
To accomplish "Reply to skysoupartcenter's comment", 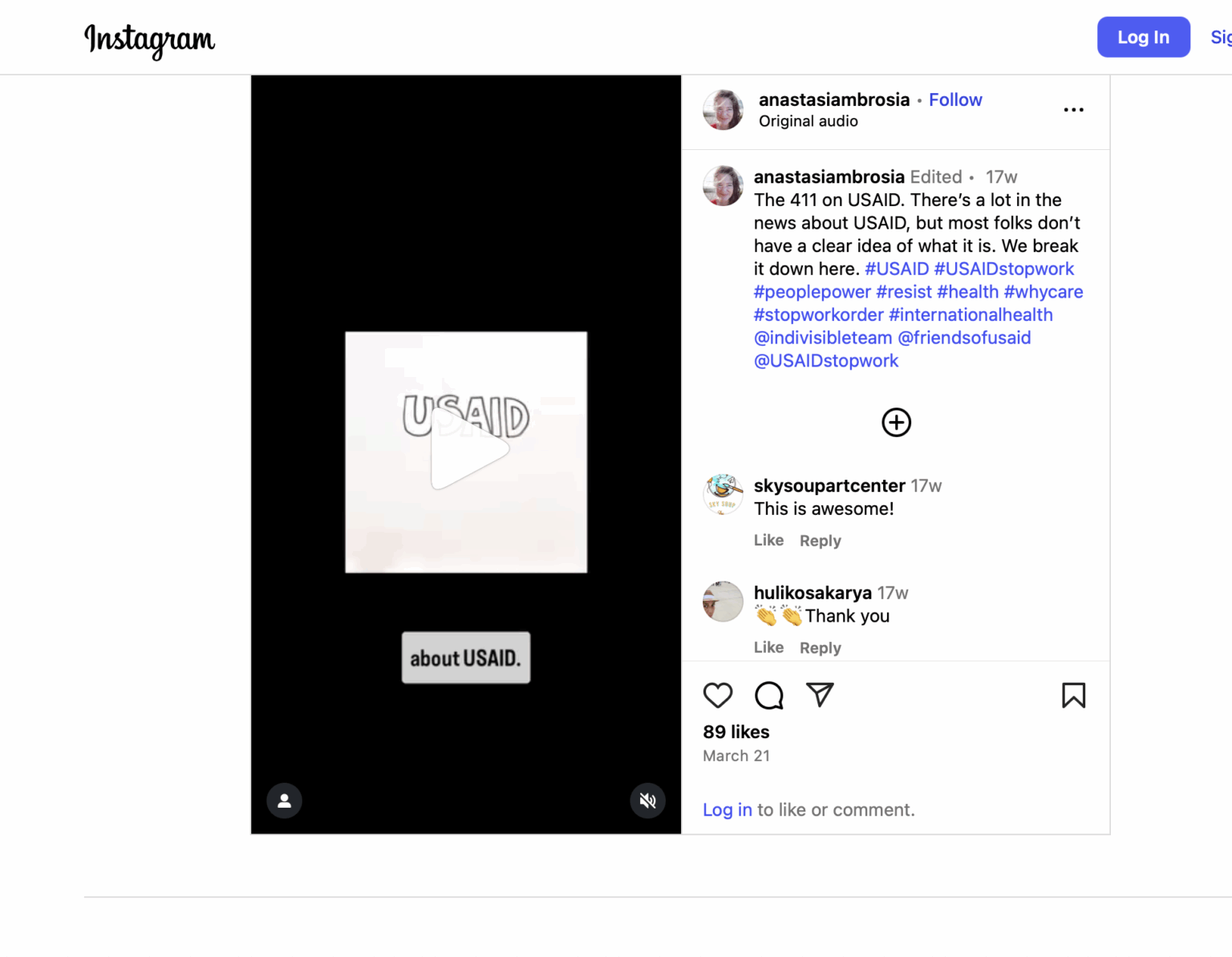I will coord(820,541).
